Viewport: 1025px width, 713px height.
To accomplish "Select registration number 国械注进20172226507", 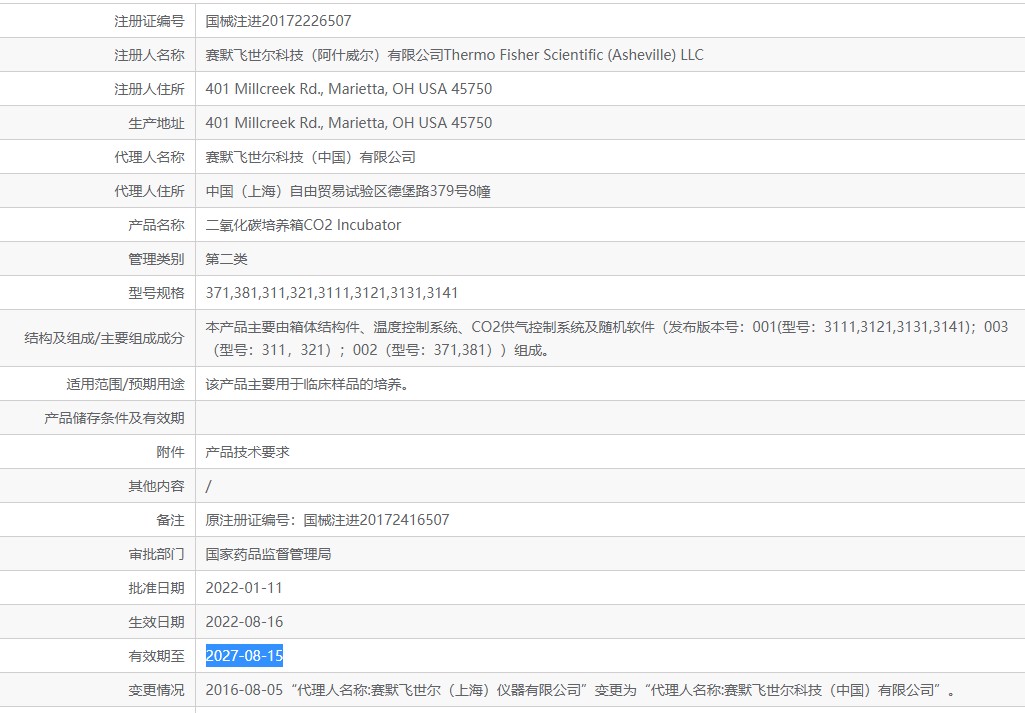I will [278, 21].
